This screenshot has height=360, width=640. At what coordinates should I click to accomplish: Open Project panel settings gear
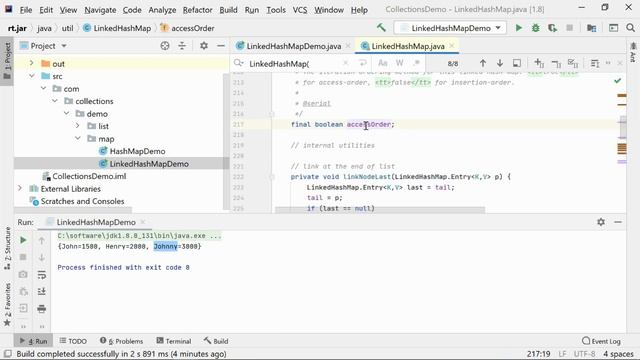tap(204, 46)
